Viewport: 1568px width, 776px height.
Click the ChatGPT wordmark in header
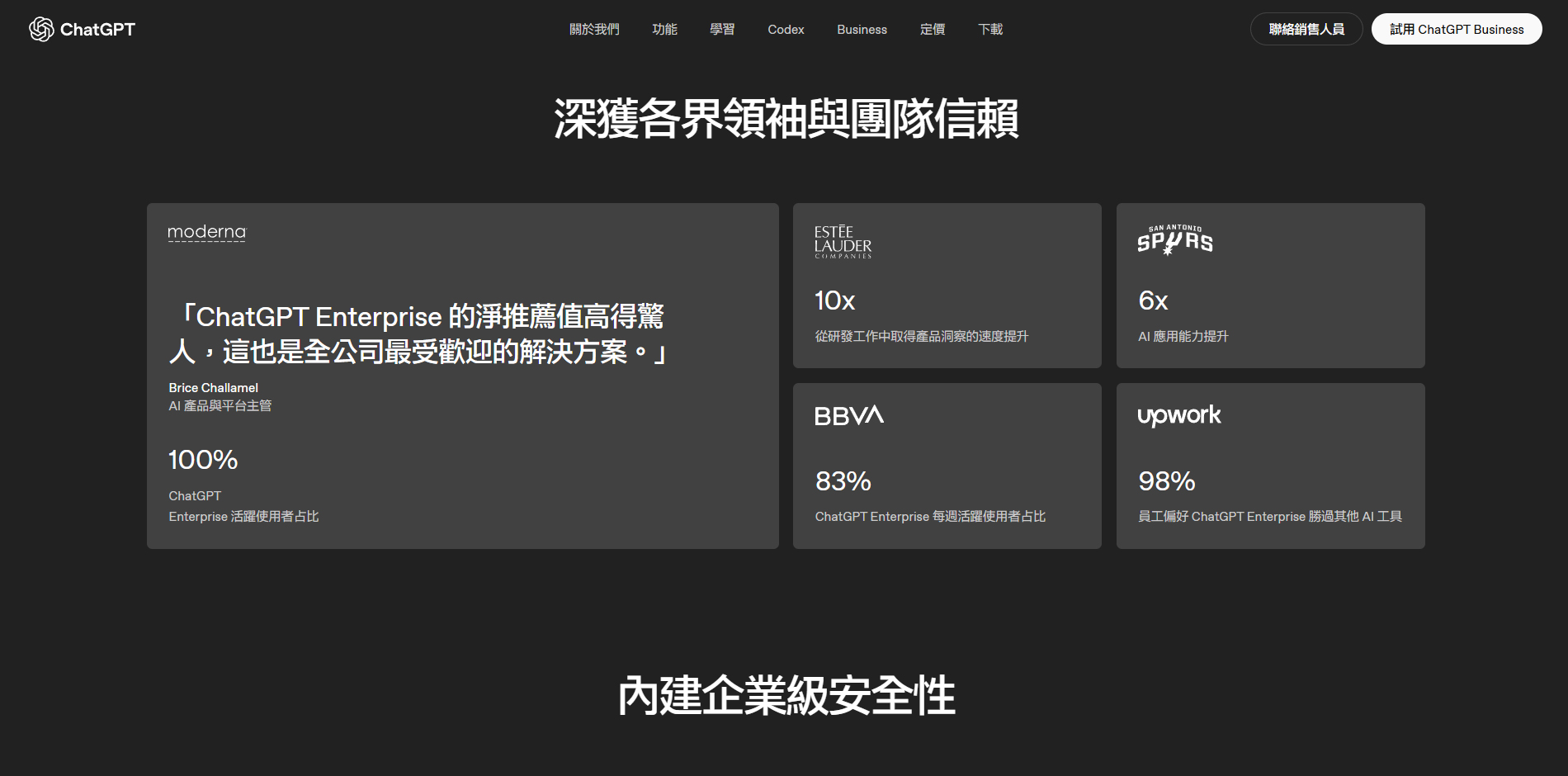pos(97,30)
